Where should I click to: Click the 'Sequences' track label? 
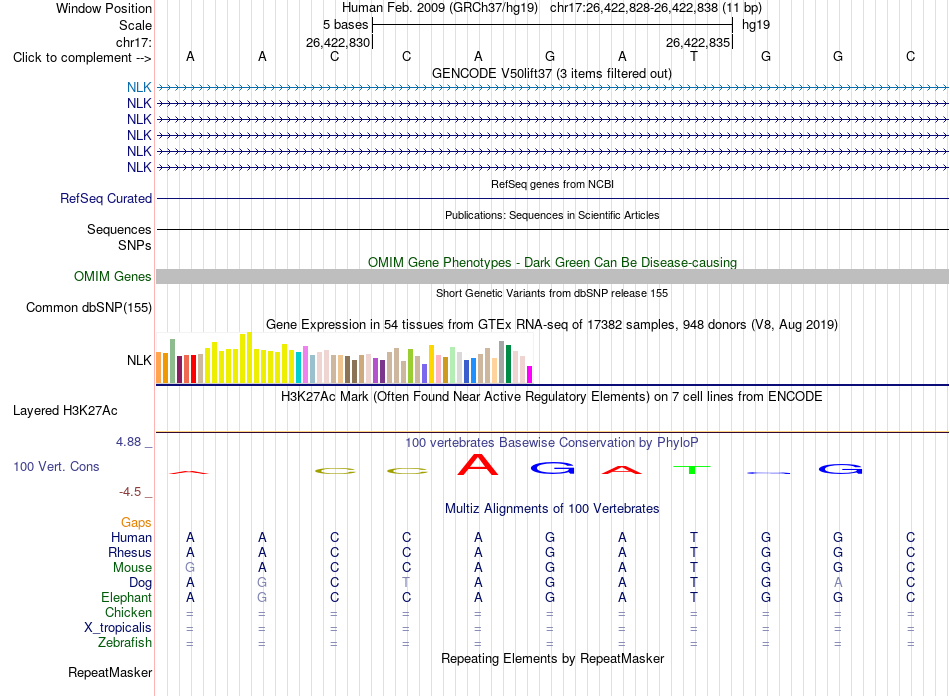(119, 229)
